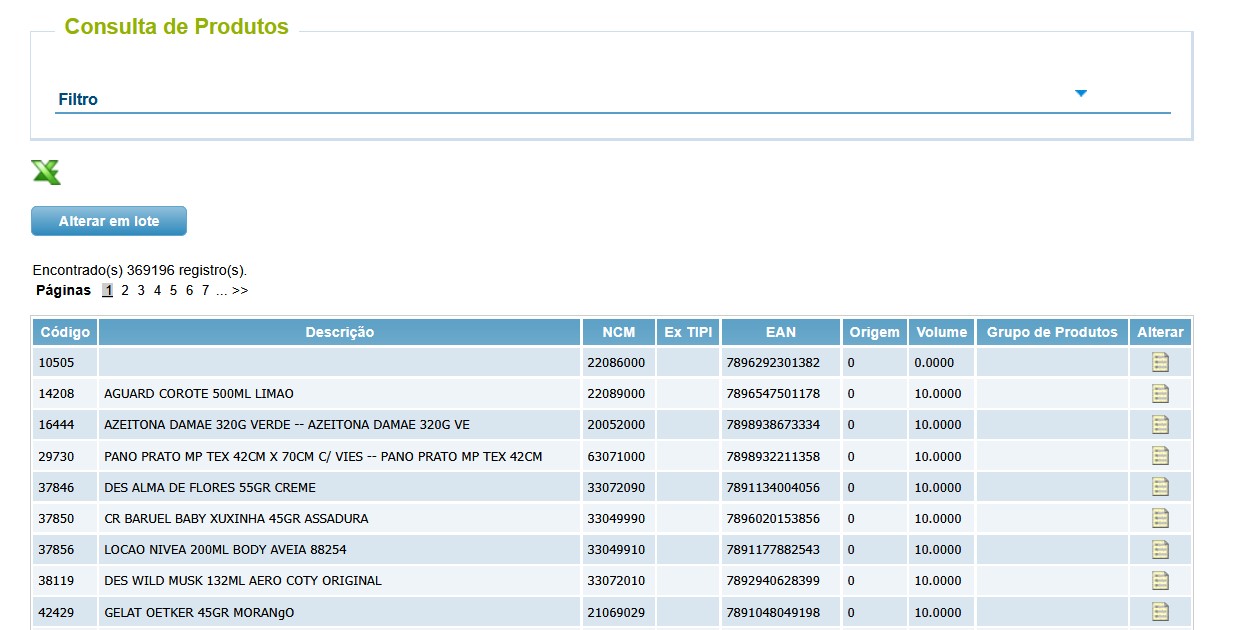Open edit icon for product 10505
Viewport: 1242px width, 630px height.
1160,362
